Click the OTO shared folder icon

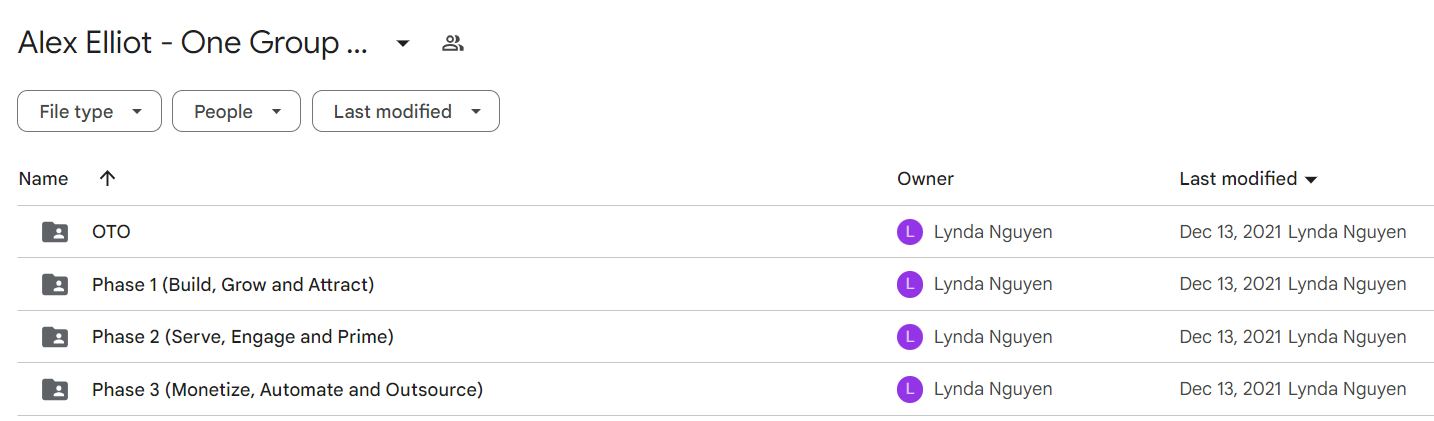tap(55, 232)
